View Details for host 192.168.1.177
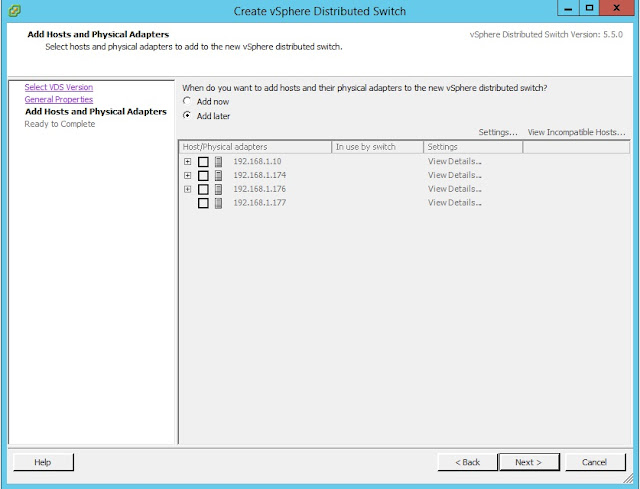640x489 pixels. tap(455, 202)
